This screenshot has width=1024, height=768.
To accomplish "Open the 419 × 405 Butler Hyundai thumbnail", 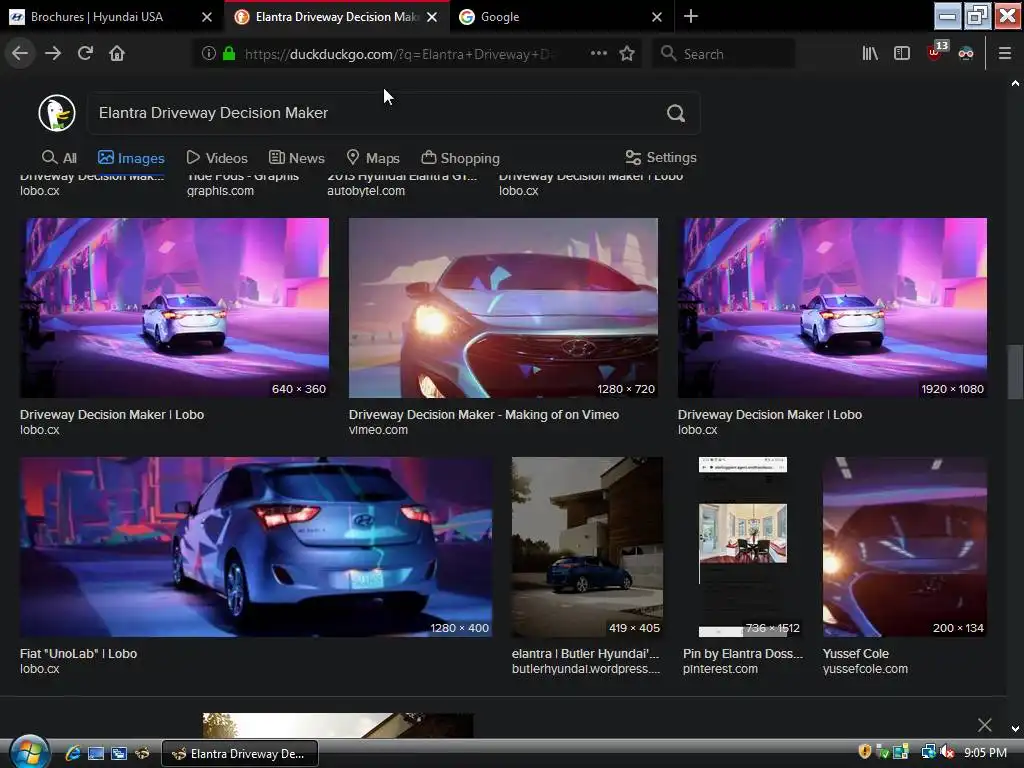I will (x=587, y=547).
